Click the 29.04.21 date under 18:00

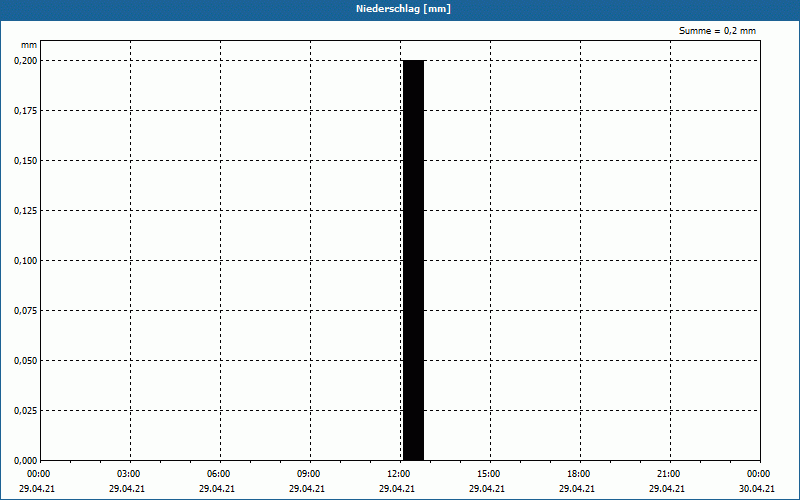click(x=577, y=488)
